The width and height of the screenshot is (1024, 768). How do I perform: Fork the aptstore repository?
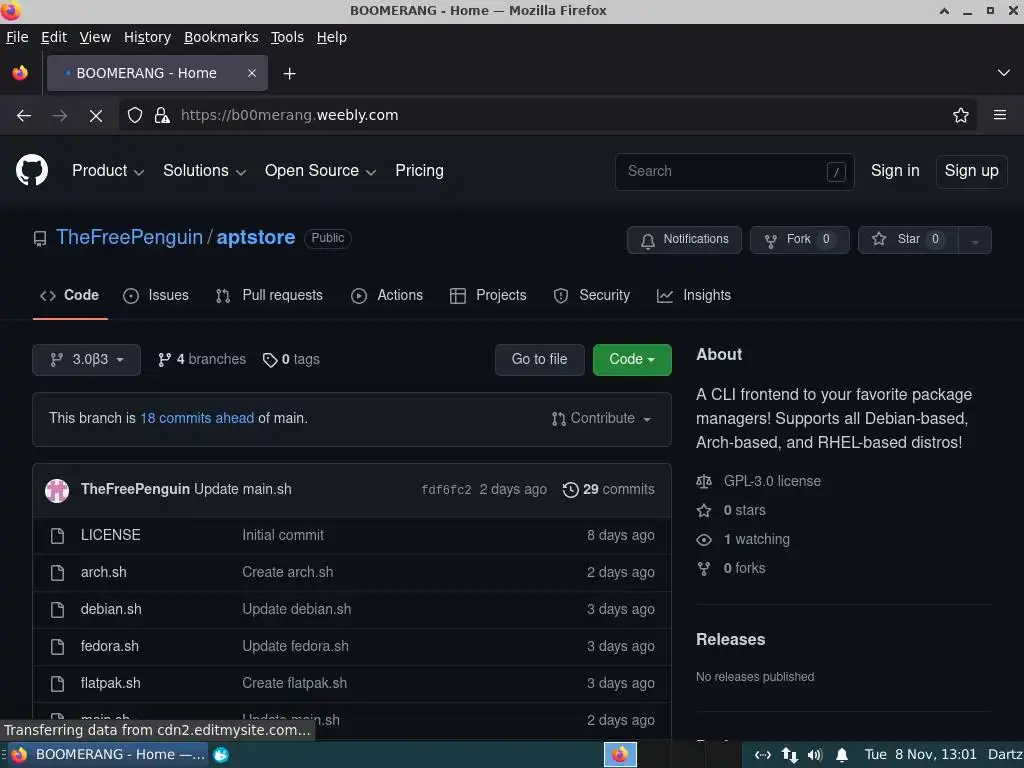coord(799,240)
